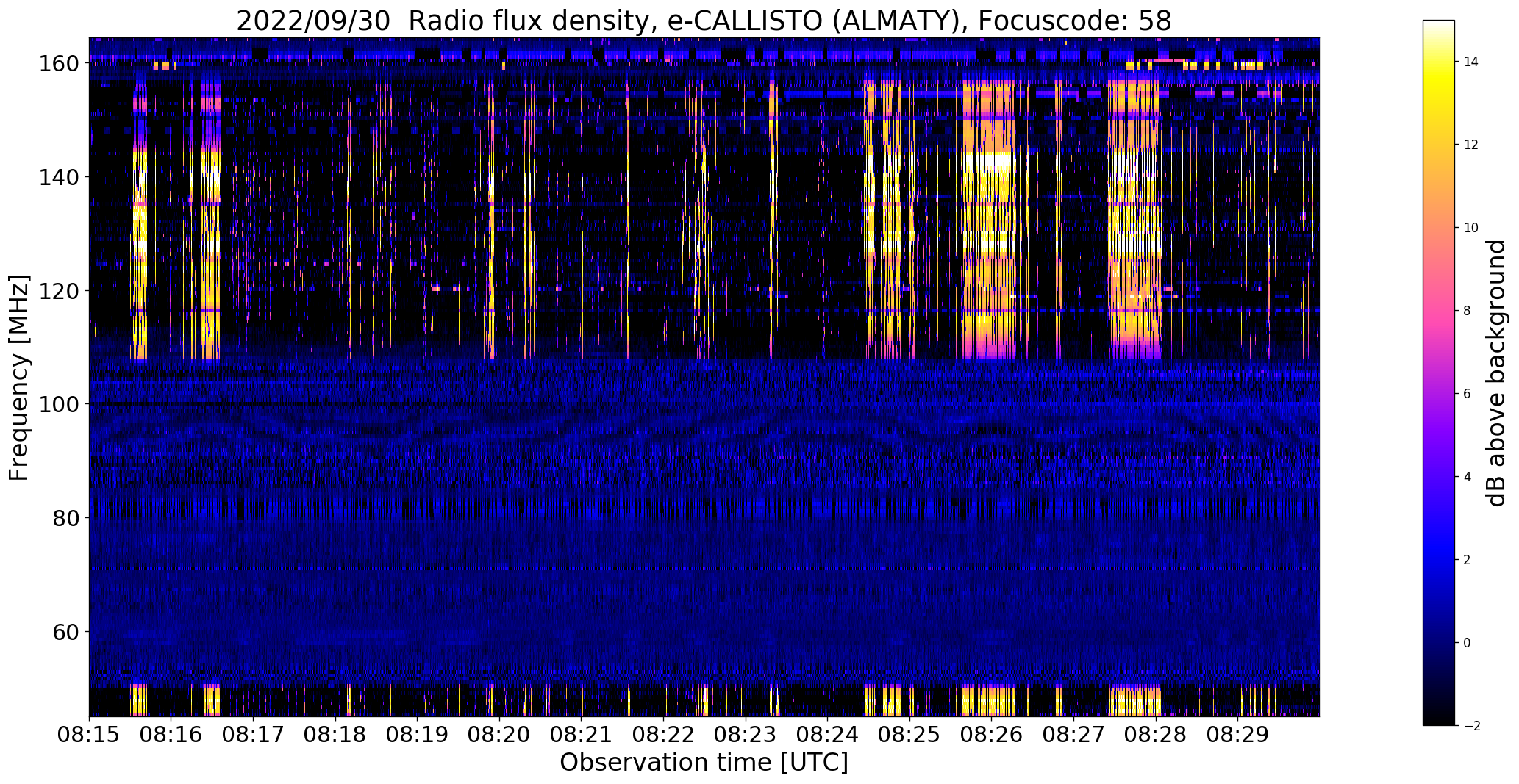Click the 'Observation time [UTC]' x-axis label
This screenshot has height=784, width=1519.
tap(704, 763)
